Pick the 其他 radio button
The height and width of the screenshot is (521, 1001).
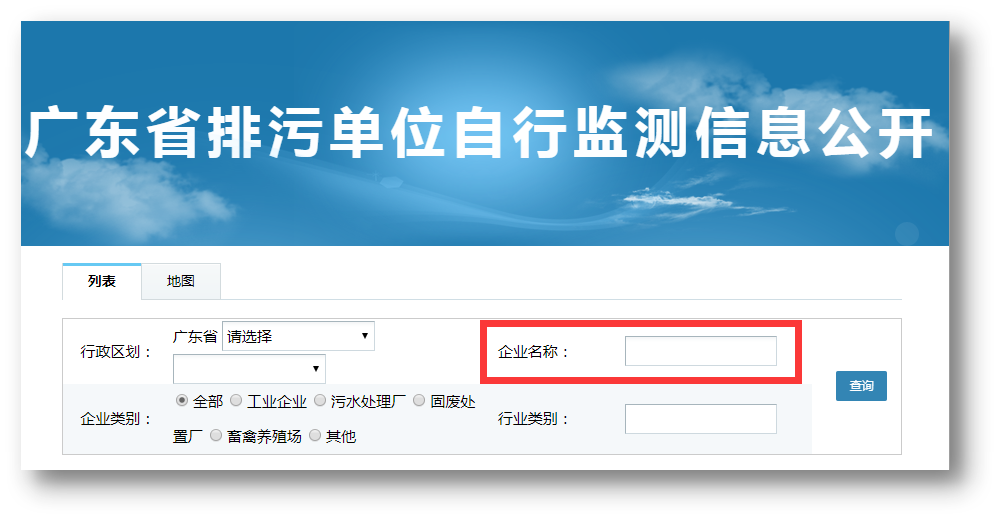click(x=315, y=435)
